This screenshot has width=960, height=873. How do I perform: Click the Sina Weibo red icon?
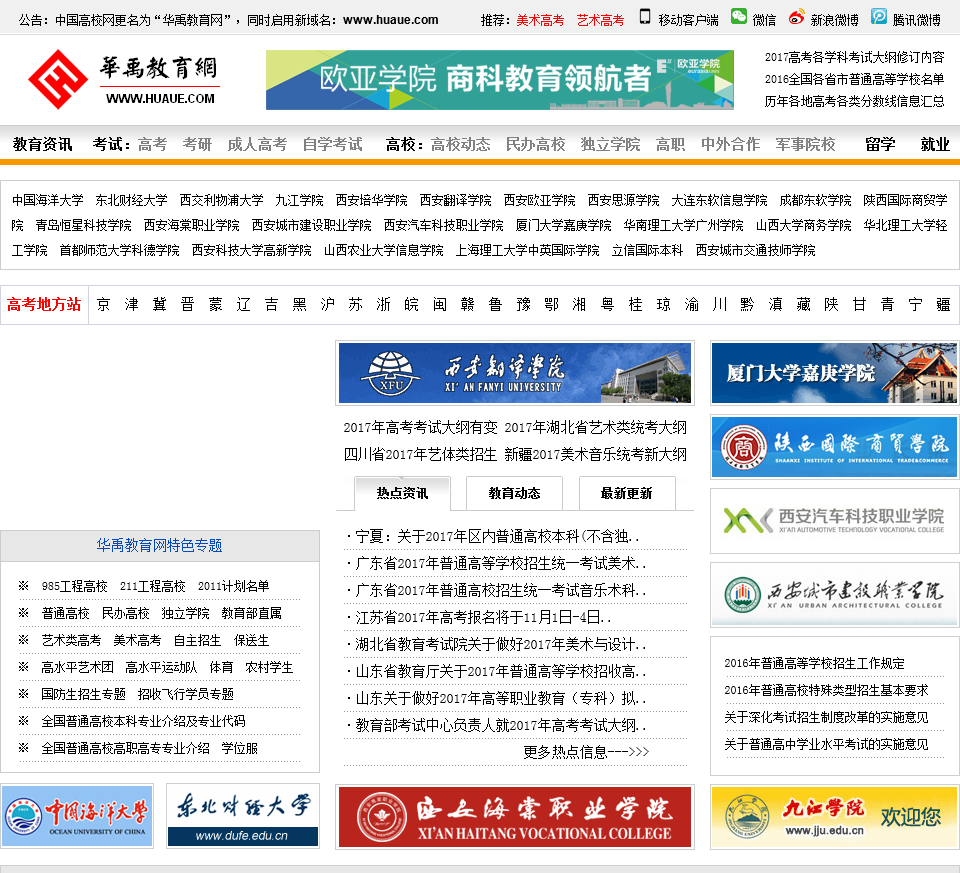click(797, 17)
